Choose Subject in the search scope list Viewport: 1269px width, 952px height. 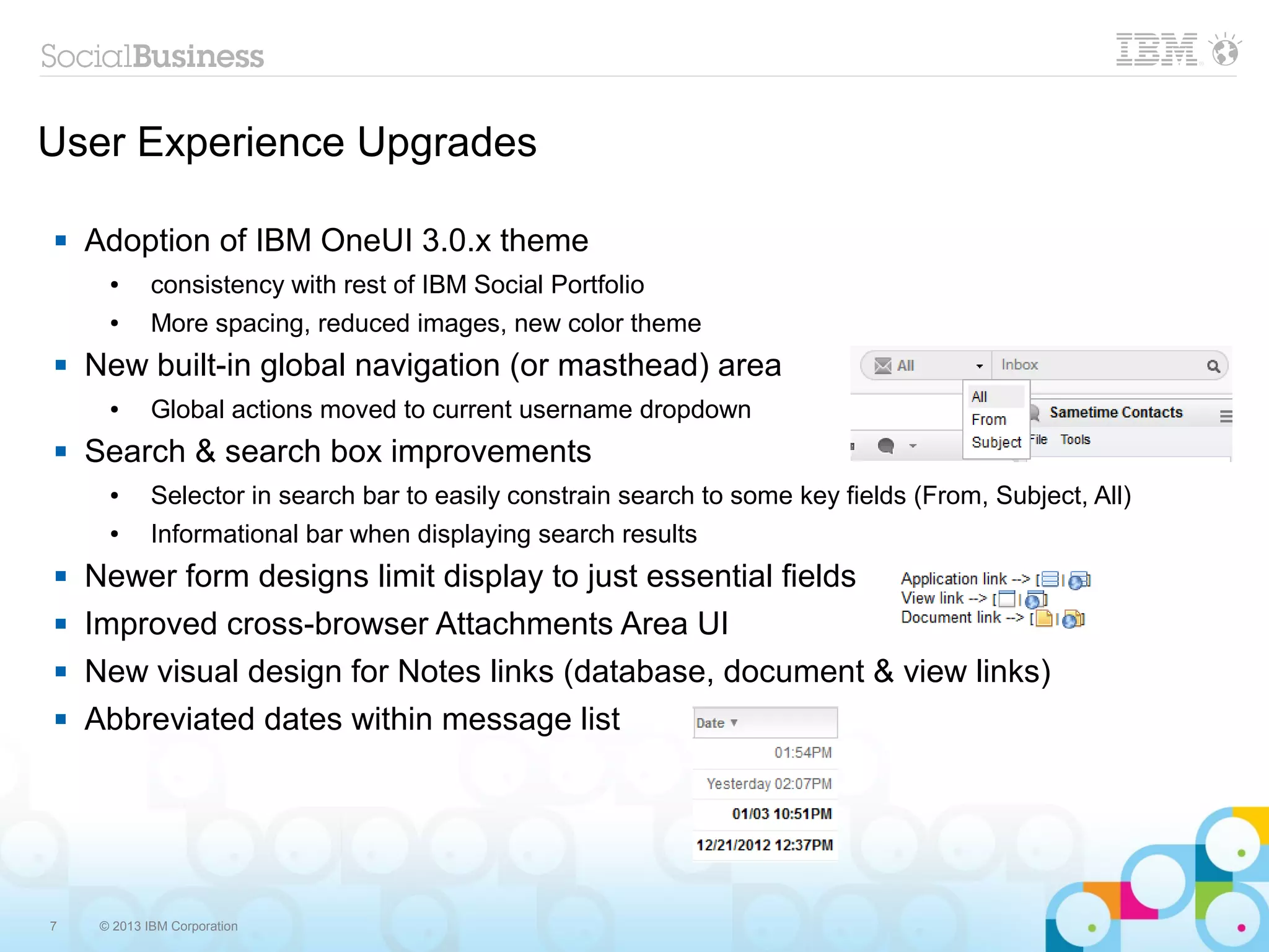pos(996,442)
